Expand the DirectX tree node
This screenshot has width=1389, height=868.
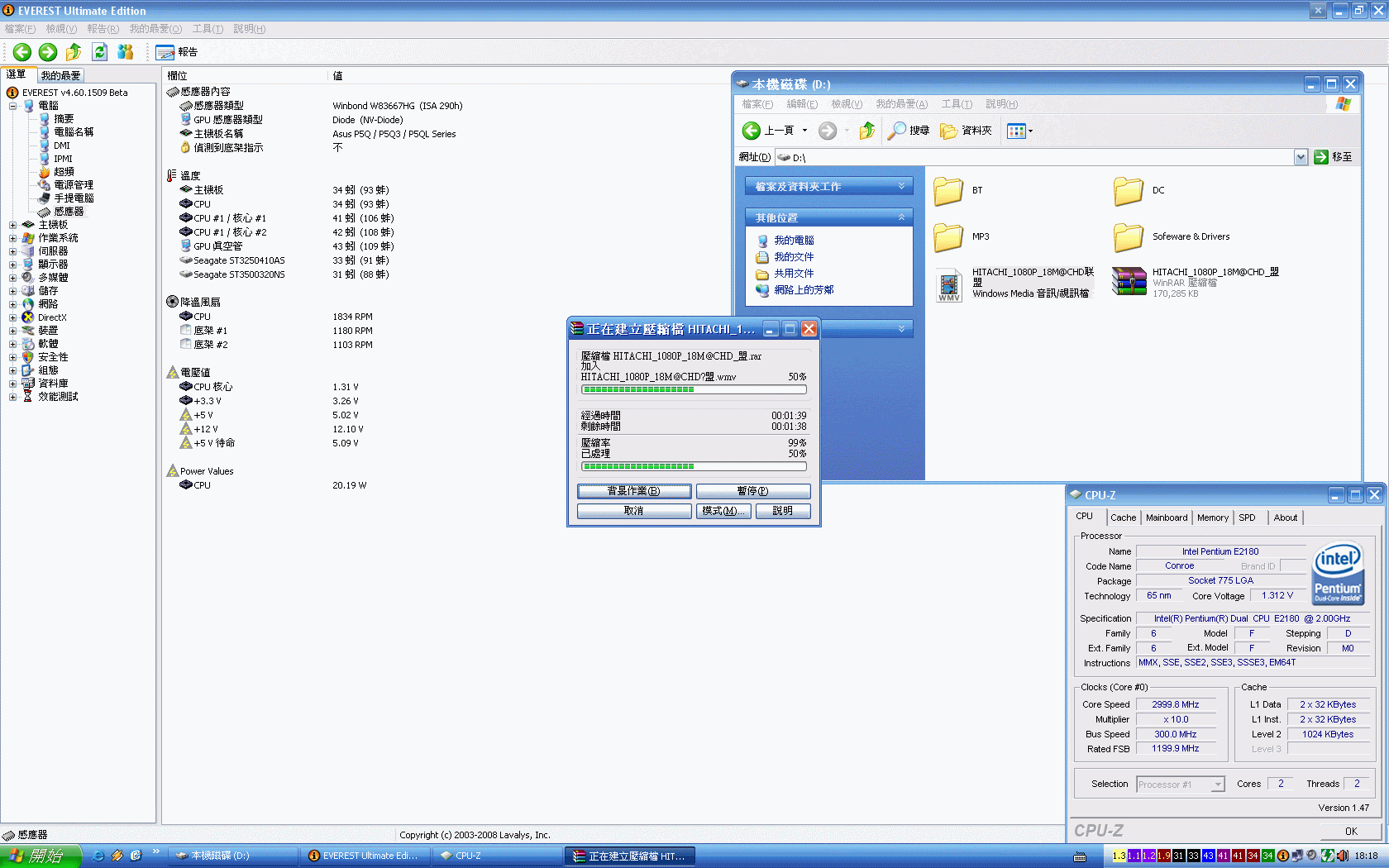click(x=12, y=317)
